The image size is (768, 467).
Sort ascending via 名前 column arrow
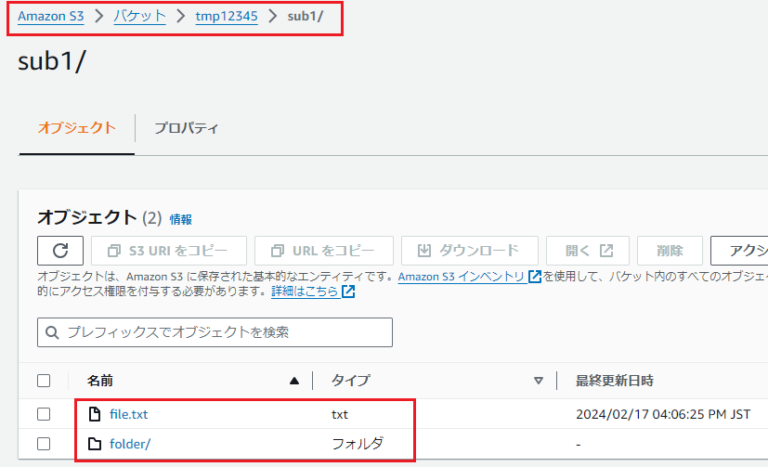(x=294, y=381)
